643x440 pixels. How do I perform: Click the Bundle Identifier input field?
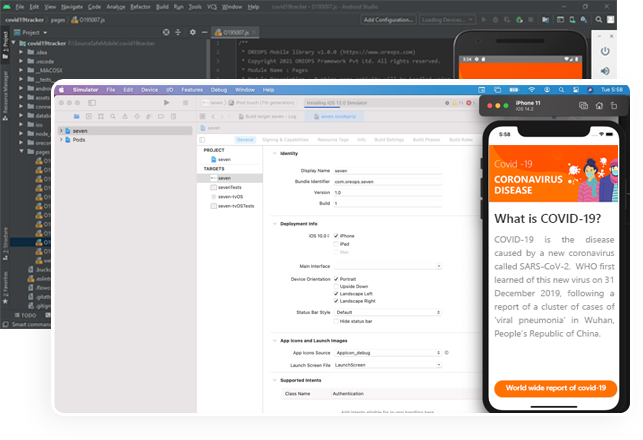click(388, 182)
